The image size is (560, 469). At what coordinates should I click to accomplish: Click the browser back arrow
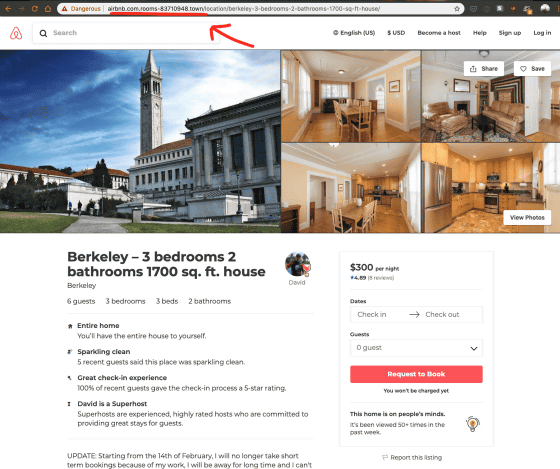[8, 9]
